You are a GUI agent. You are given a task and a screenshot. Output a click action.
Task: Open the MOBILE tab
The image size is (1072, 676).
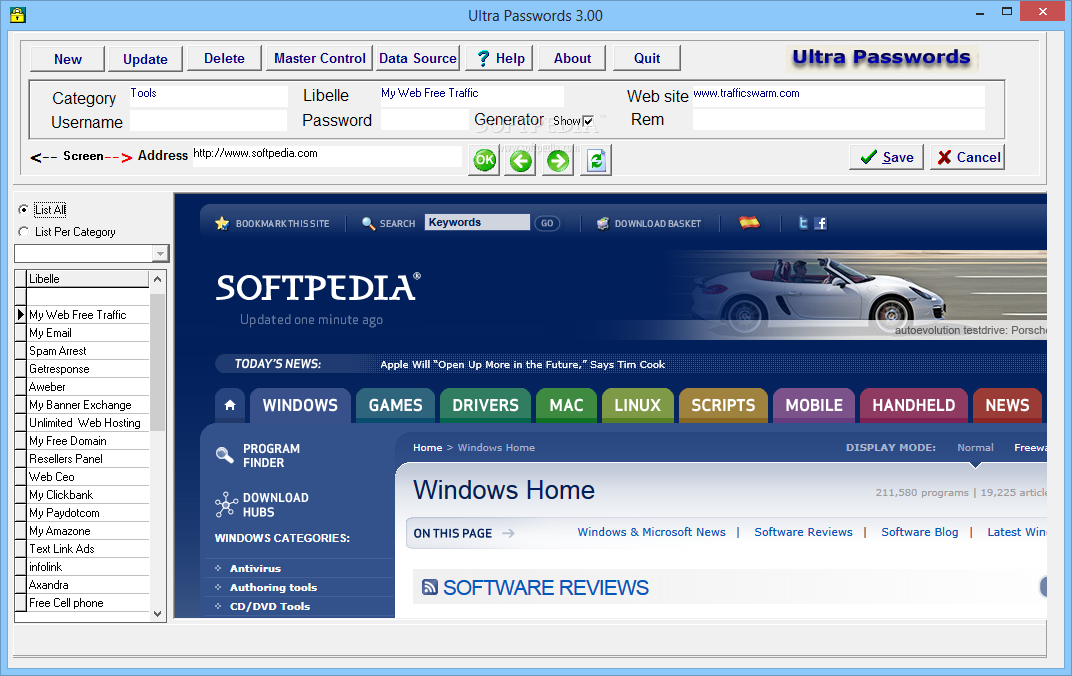pyautogui.click(x=814, y=405)
